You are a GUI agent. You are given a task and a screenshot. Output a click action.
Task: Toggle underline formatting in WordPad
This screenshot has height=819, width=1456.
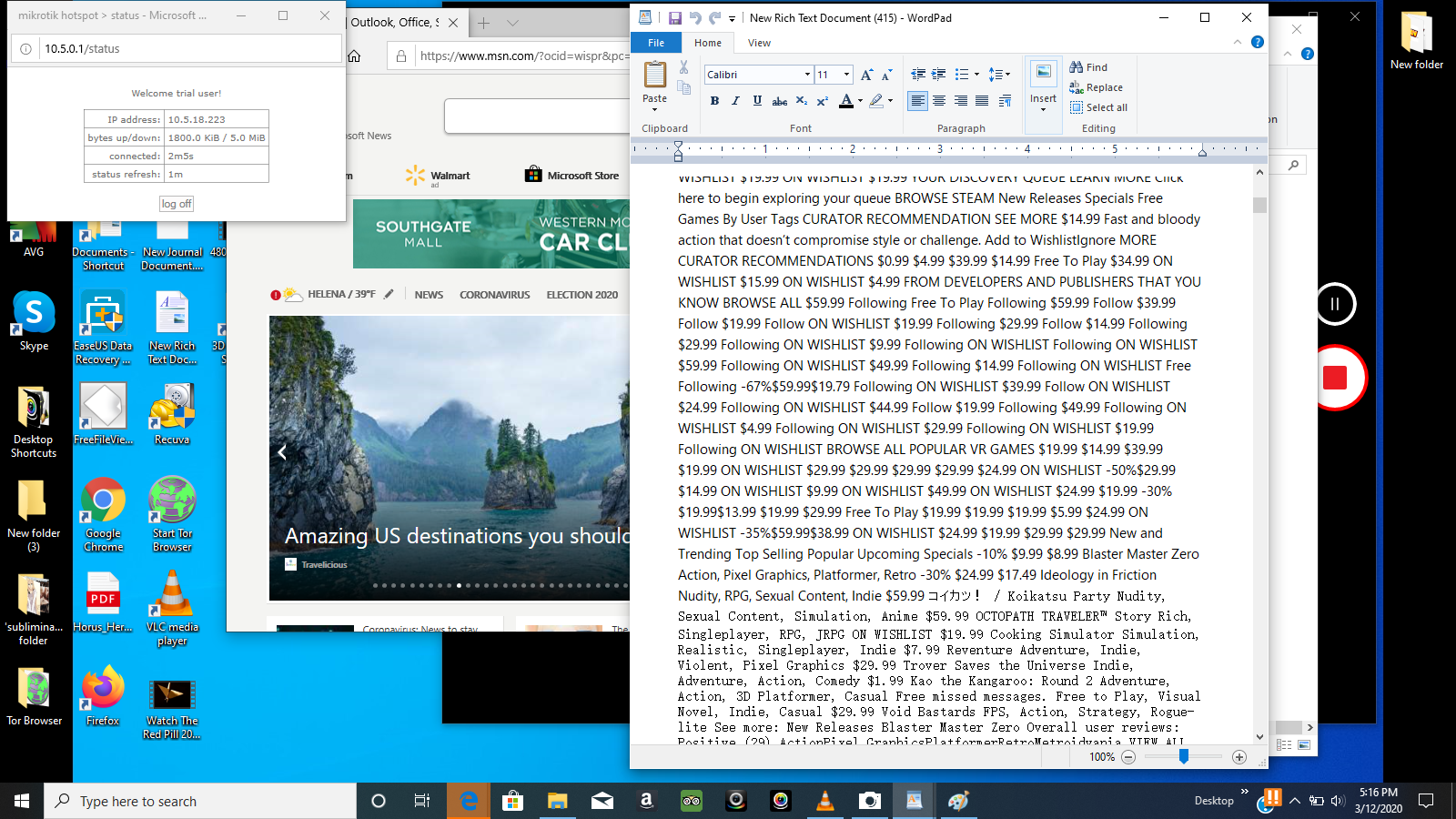[757, 101]
